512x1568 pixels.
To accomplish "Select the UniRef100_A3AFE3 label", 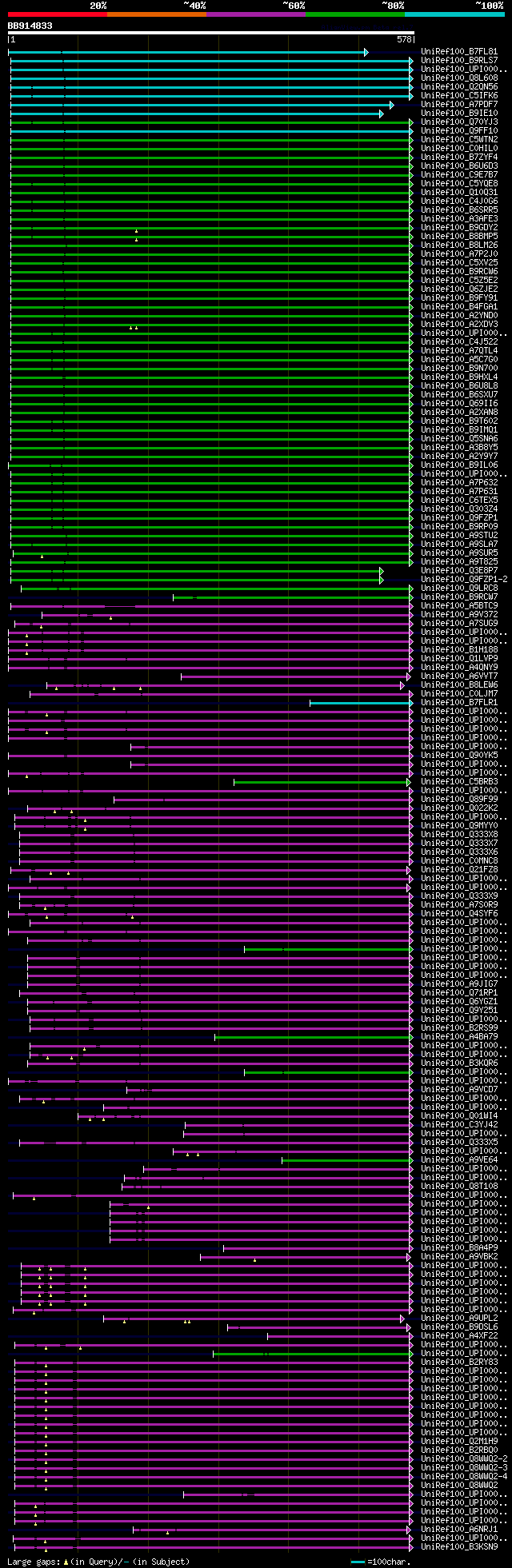I will 459,219.
